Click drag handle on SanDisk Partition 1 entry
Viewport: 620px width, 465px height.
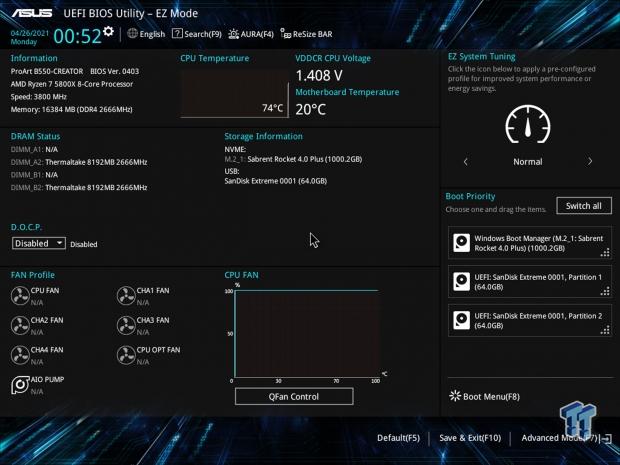[x=605, y=291]
